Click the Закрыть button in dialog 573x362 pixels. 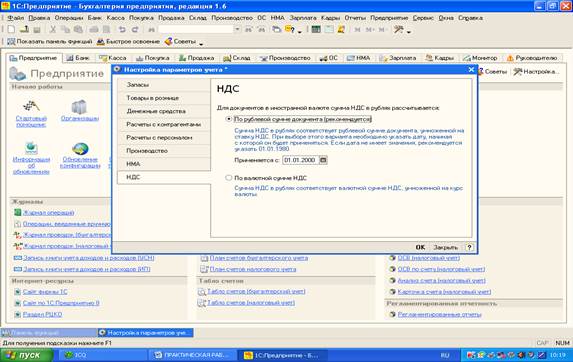pyautogui.click(x=445, y=247)
